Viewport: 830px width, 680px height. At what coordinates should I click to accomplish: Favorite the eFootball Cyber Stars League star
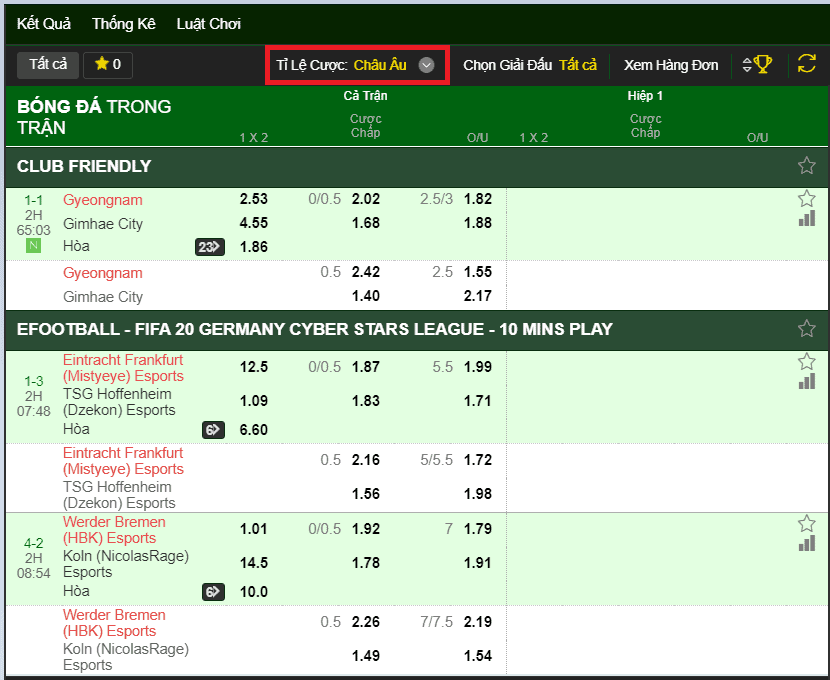coord(807,329)
